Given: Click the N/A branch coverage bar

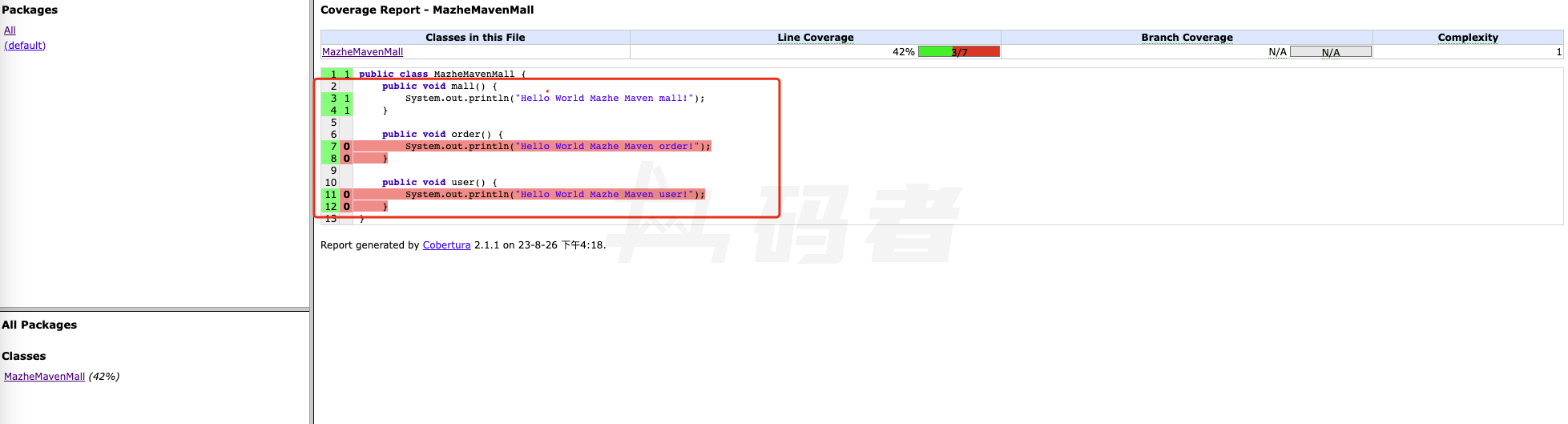Looking at the screenshot, I should [x=1330, y=52].
